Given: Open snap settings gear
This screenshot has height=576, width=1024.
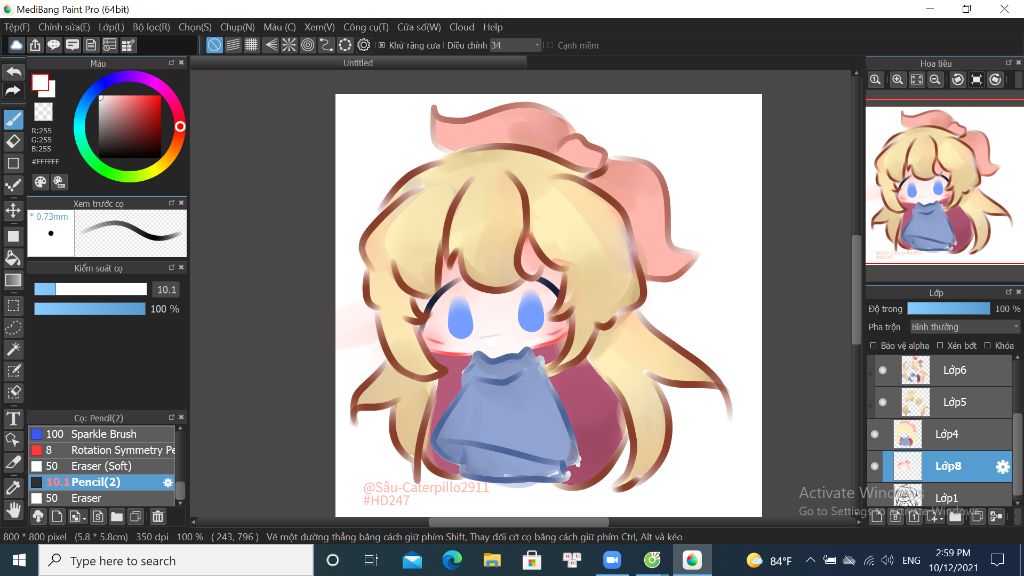Looking at the screenshot, I should [x=364, y=45].
